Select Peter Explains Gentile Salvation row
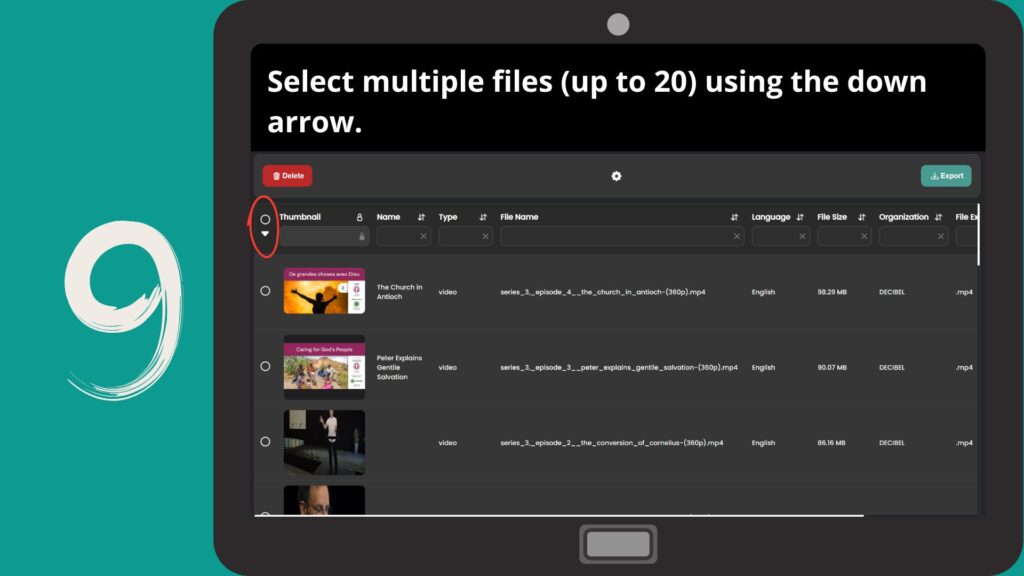 coord(265,366)
